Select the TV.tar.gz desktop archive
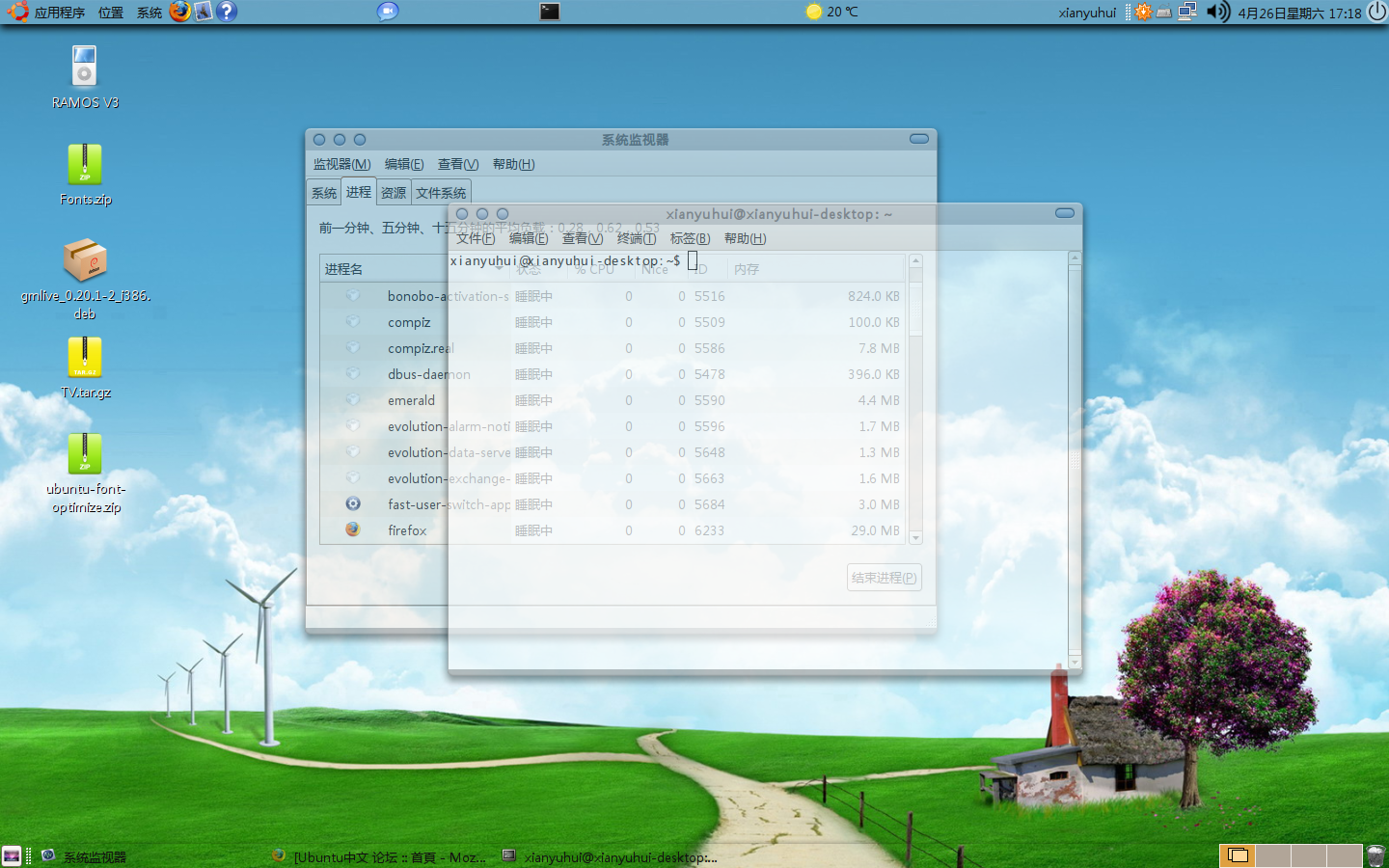The height and width of the screenshot is (868, 1389). point(85,367)
